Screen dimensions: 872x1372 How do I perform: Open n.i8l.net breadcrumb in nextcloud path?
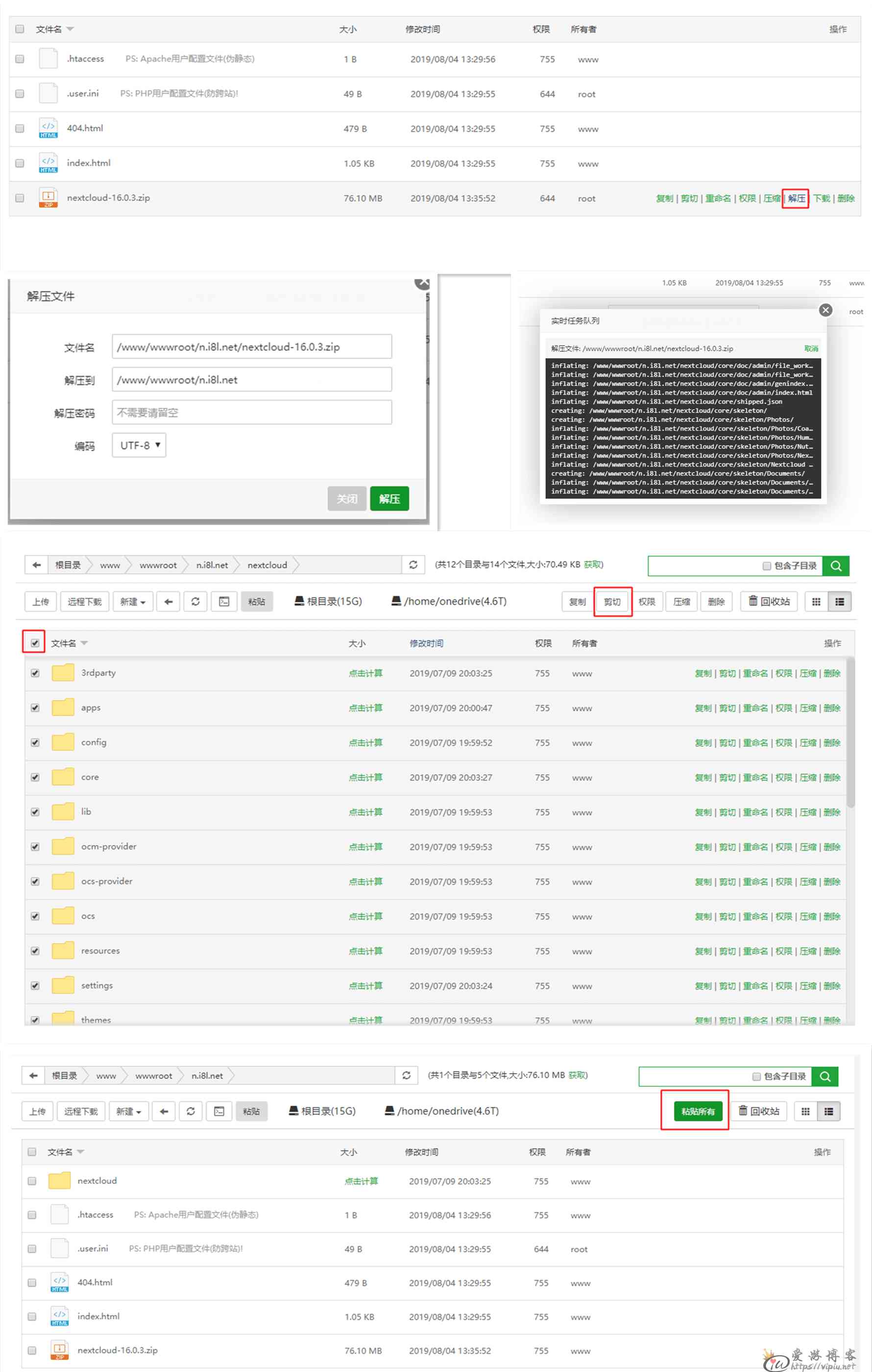[x=212, y=565]
